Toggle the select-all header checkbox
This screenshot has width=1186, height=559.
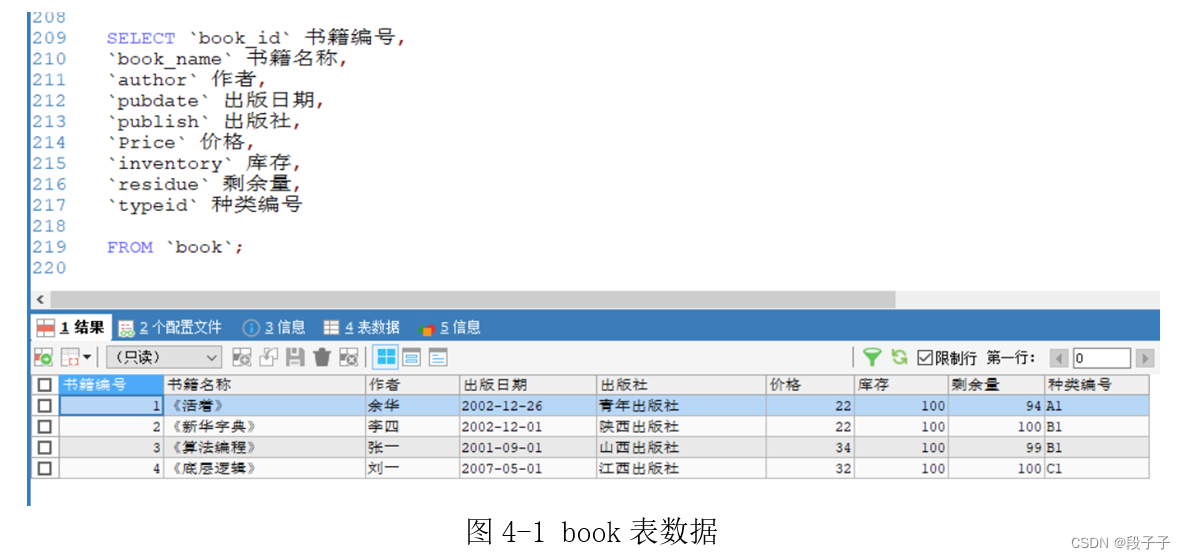coord(45,385)
